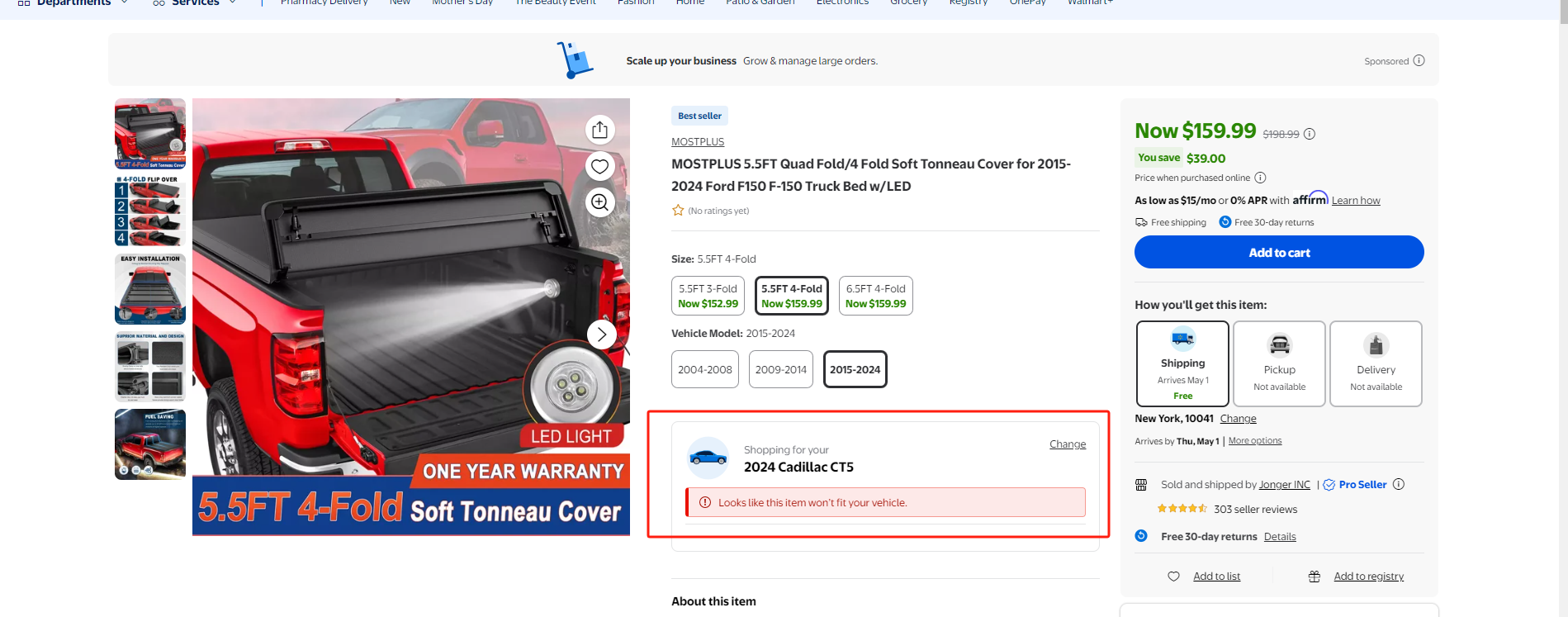Click heart icon beside Add to list
Screen dimensions: 1568x617
1173,577
